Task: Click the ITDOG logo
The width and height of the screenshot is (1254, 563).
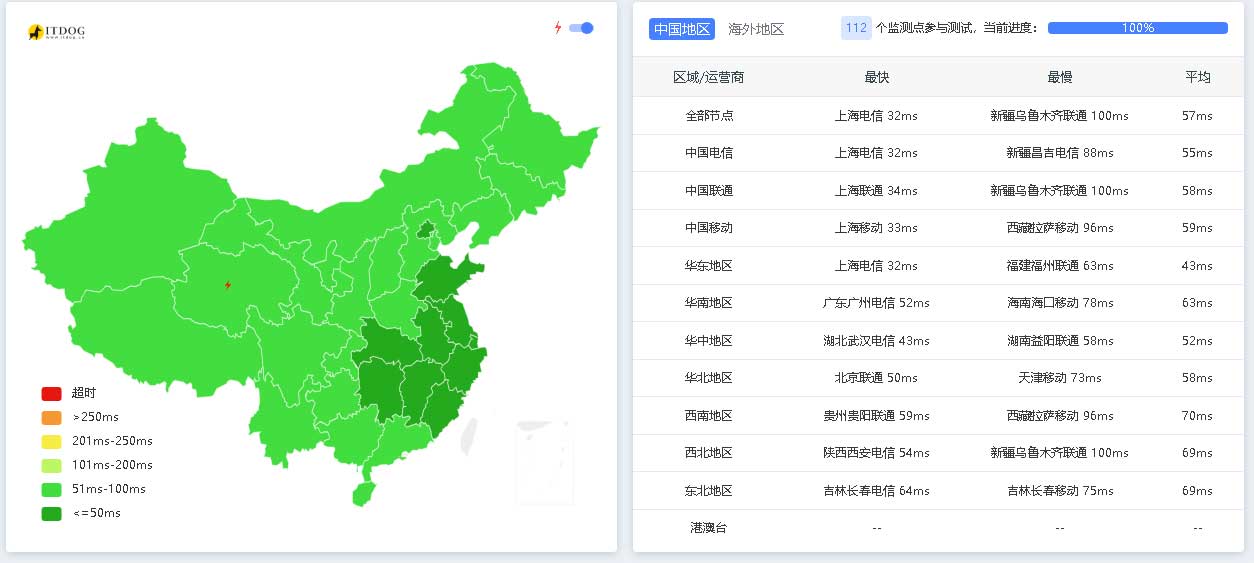Action: point(56,33)
